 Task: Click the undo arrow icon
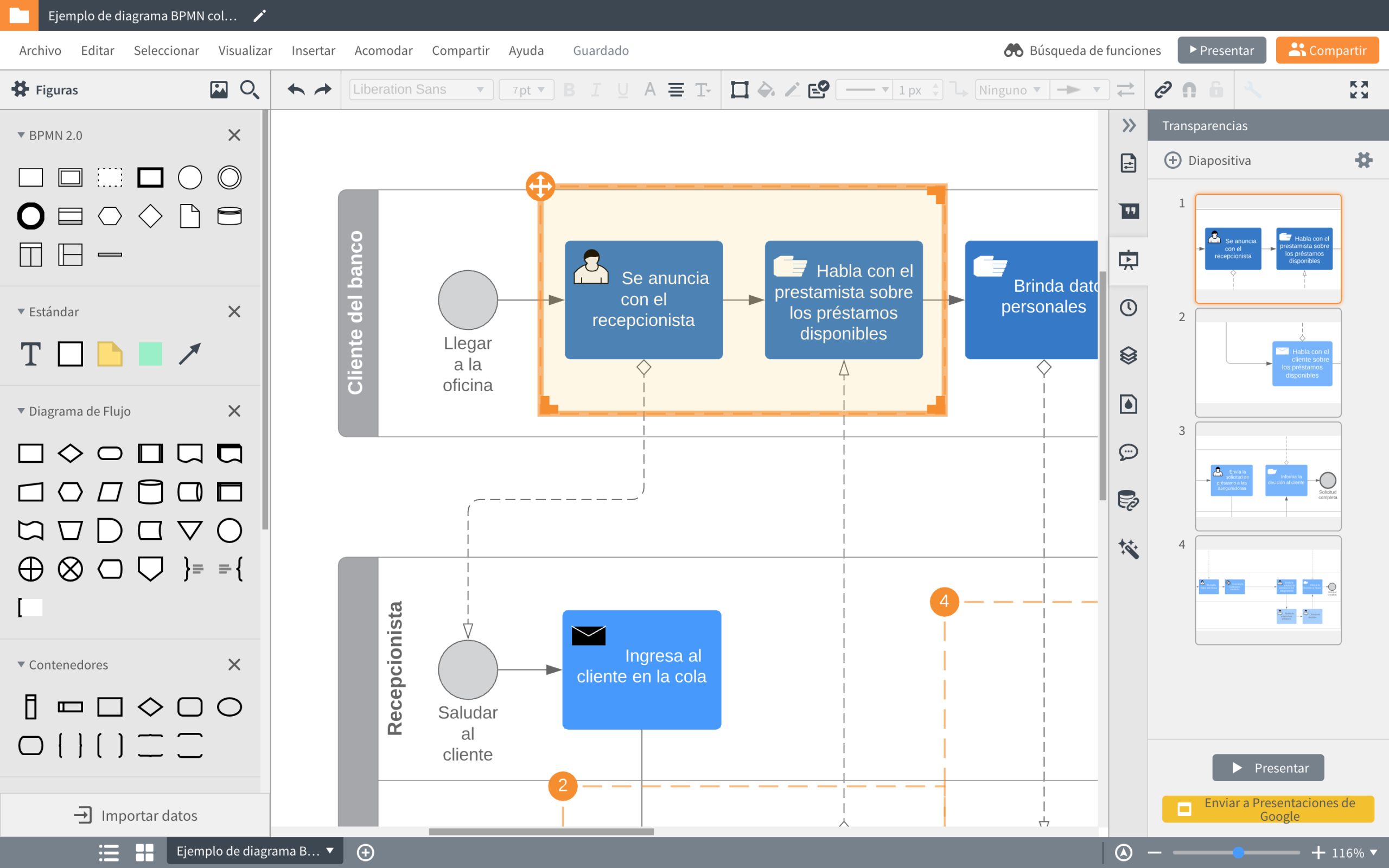click(x=296, y=90)
